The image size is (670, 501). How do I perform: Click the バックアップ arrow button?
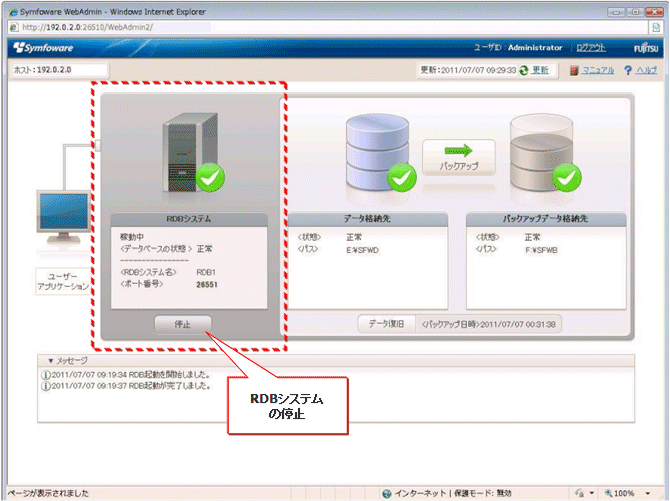tap(459, 157)
